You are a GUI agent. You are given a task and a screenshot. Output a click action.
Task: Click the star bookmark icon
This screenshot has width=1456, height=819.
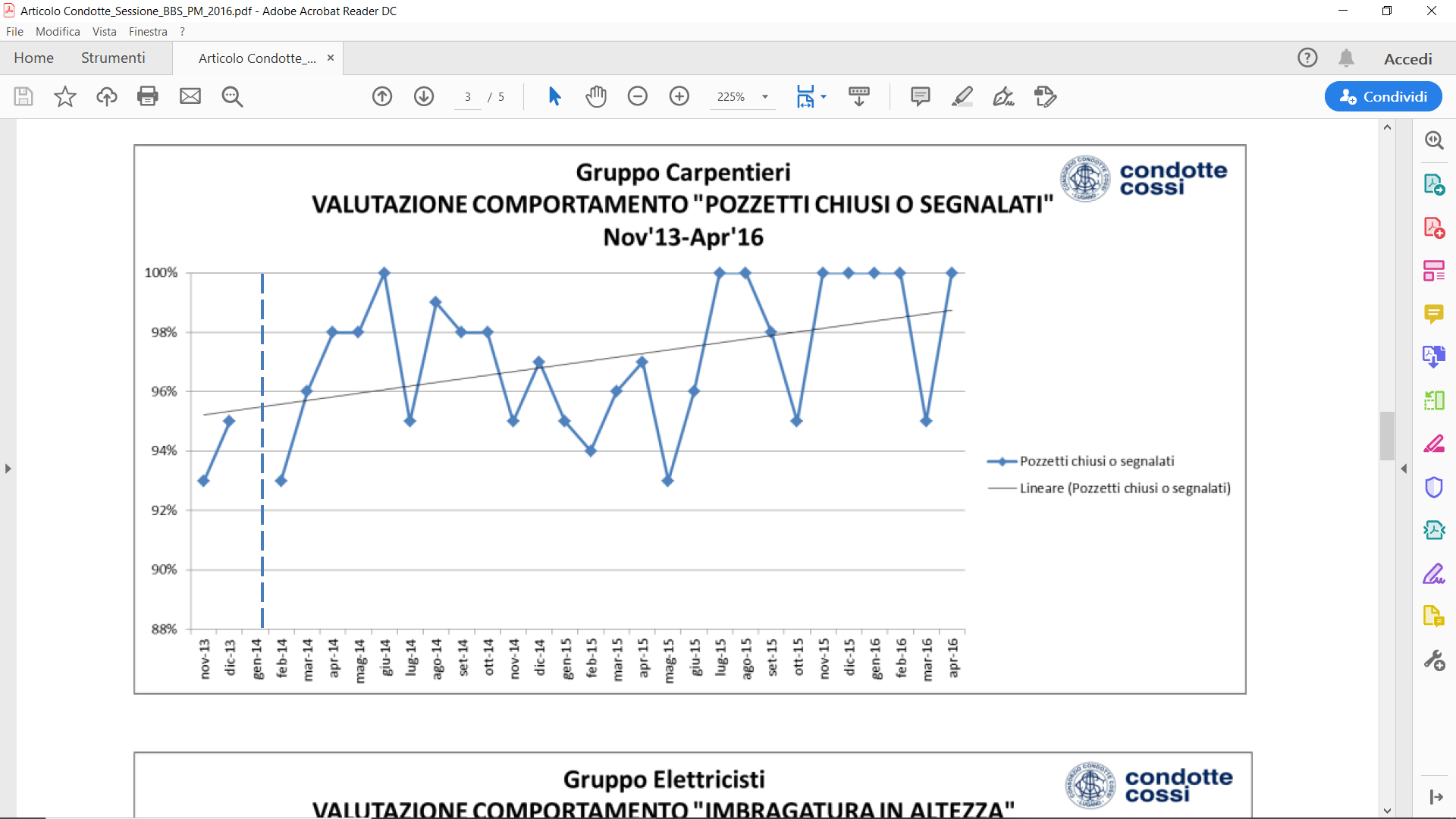coord(65,96)
